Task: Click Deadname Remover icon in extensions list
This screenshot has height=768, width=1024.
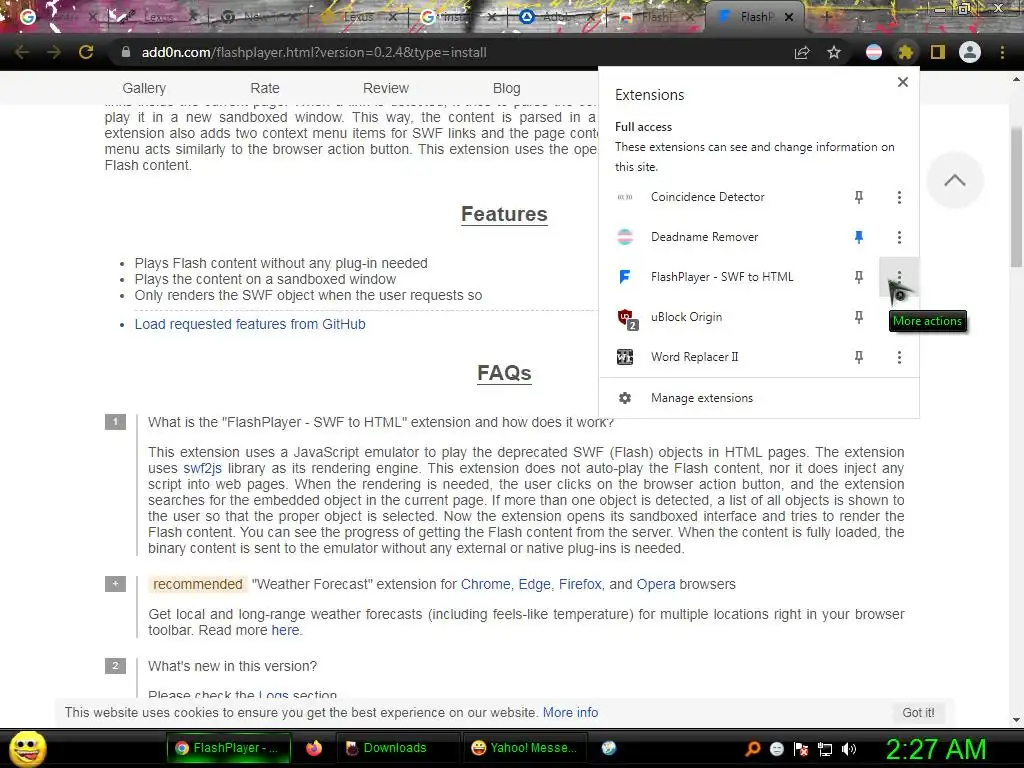Action: (625, 237)
